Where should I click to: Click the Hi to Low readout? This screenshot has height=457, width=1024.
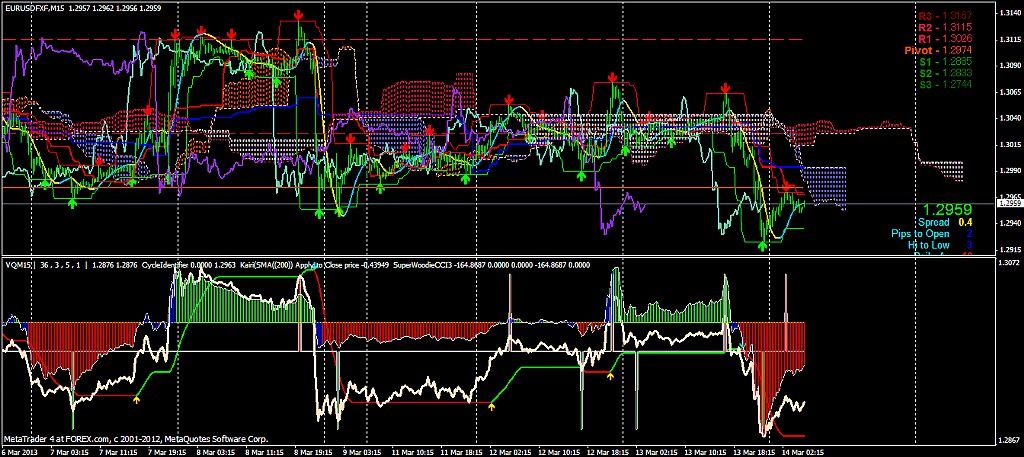click(940, 245)
